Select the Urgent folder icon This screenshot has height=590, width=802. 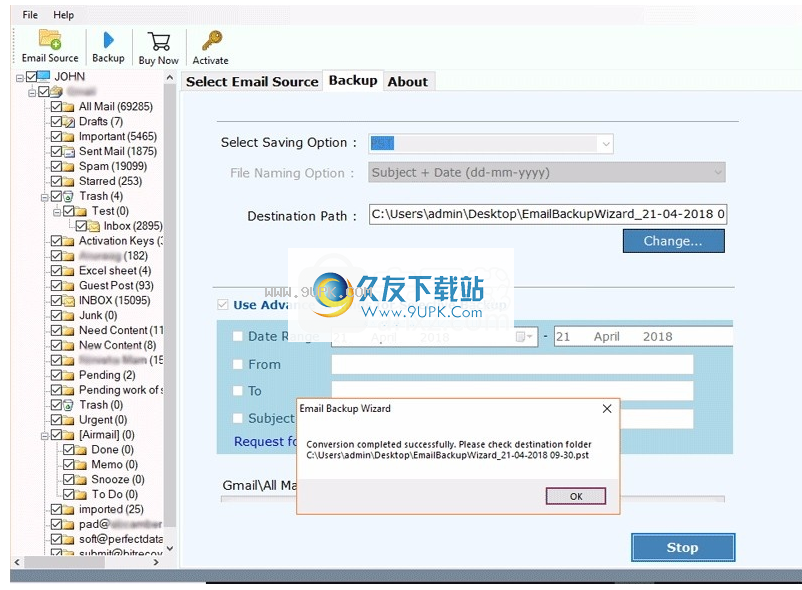pos(68,420)
